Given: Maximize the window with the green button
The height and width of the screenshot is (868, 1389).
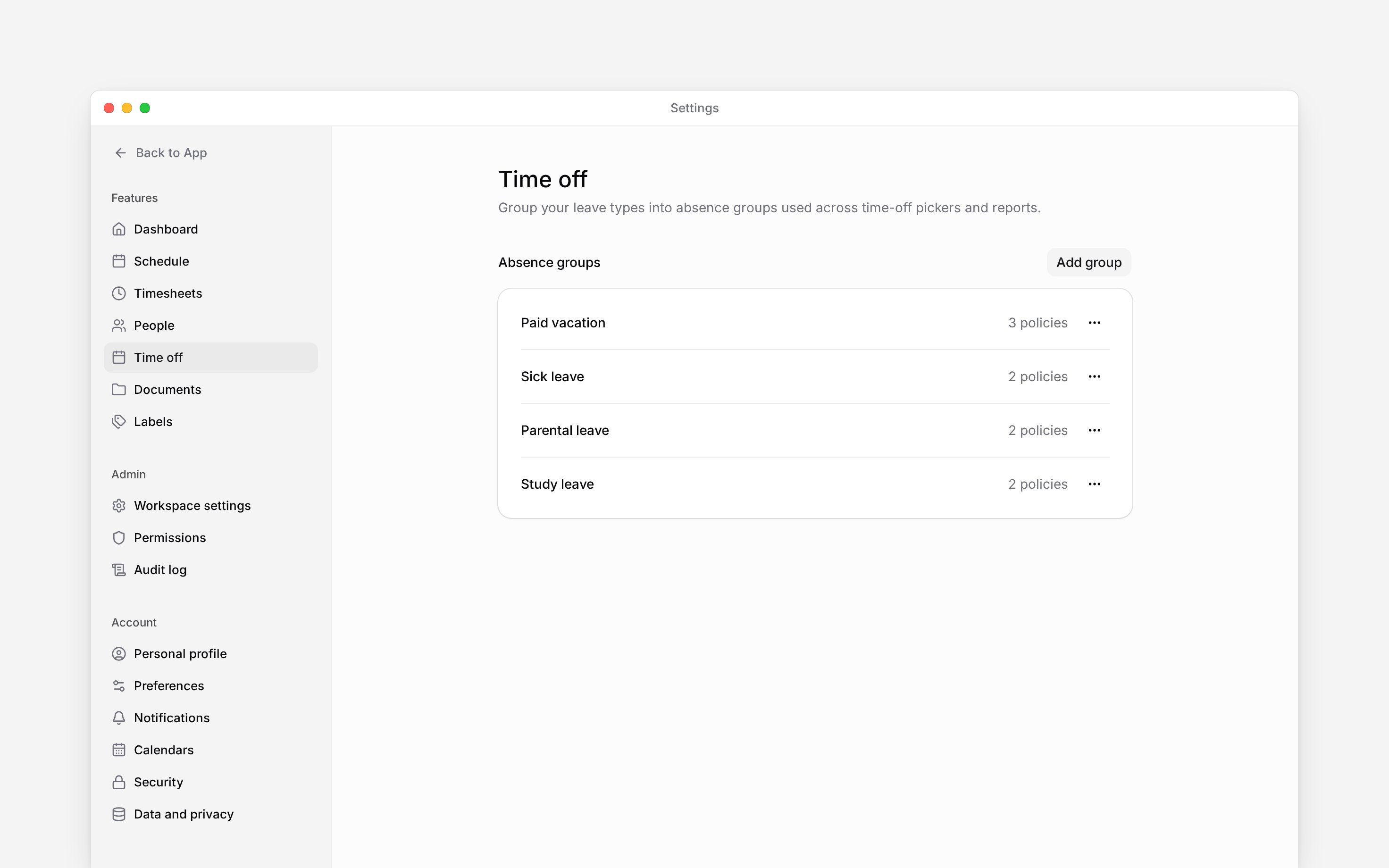Looking at the screenshot, I should tap(145, 108).
